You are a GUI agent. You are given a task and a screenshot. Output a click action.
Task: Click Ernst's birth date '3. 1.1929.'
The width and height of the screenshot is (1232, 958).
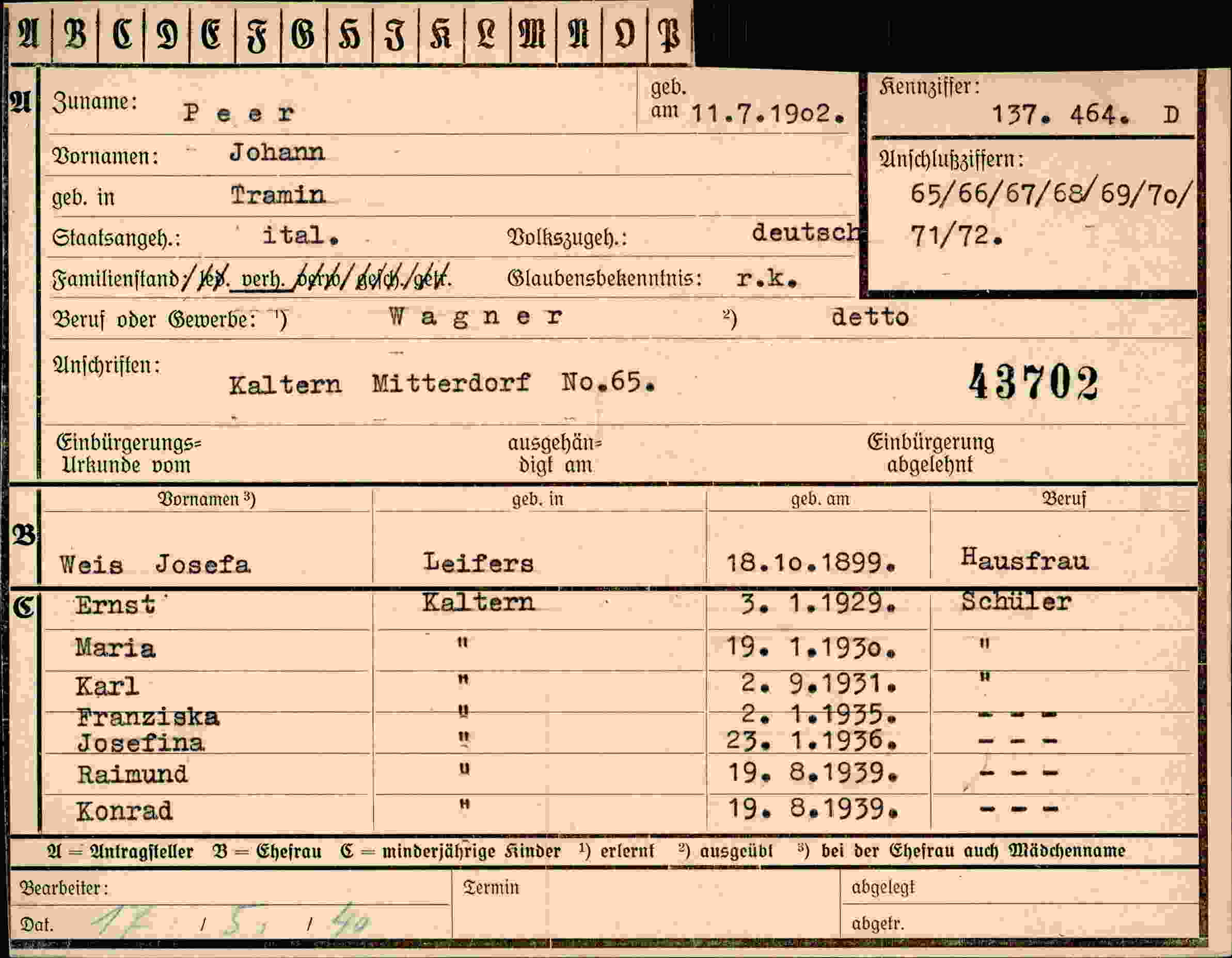(818, 603)
